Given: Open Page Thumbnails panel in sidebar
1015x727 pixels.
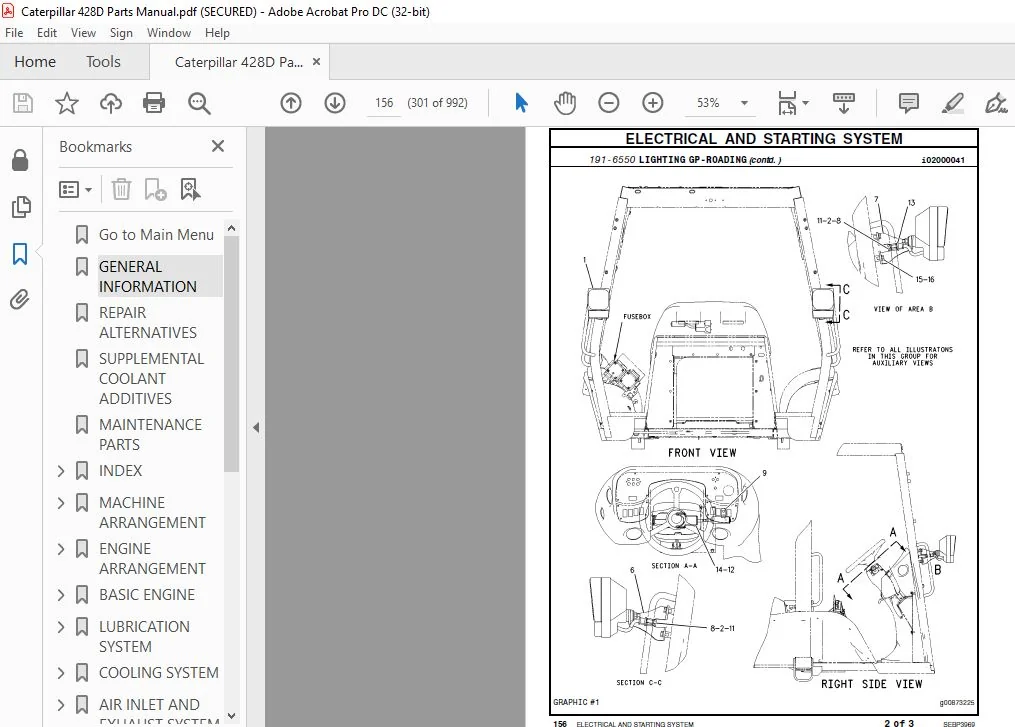Looking at the screenshot, I should [x=21, y=207].
